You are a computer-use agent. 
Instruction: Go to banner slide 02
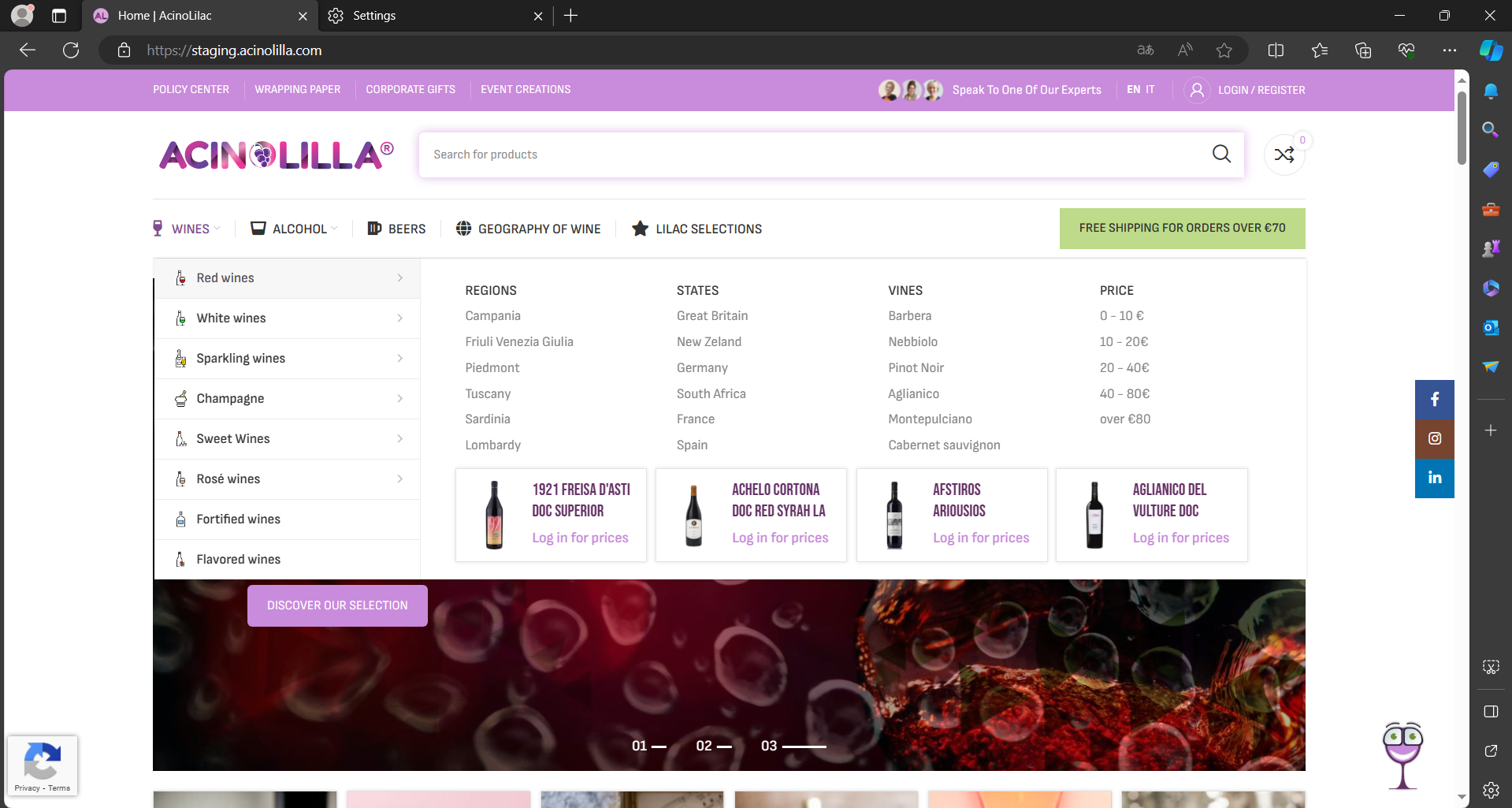tap(713, 746)
